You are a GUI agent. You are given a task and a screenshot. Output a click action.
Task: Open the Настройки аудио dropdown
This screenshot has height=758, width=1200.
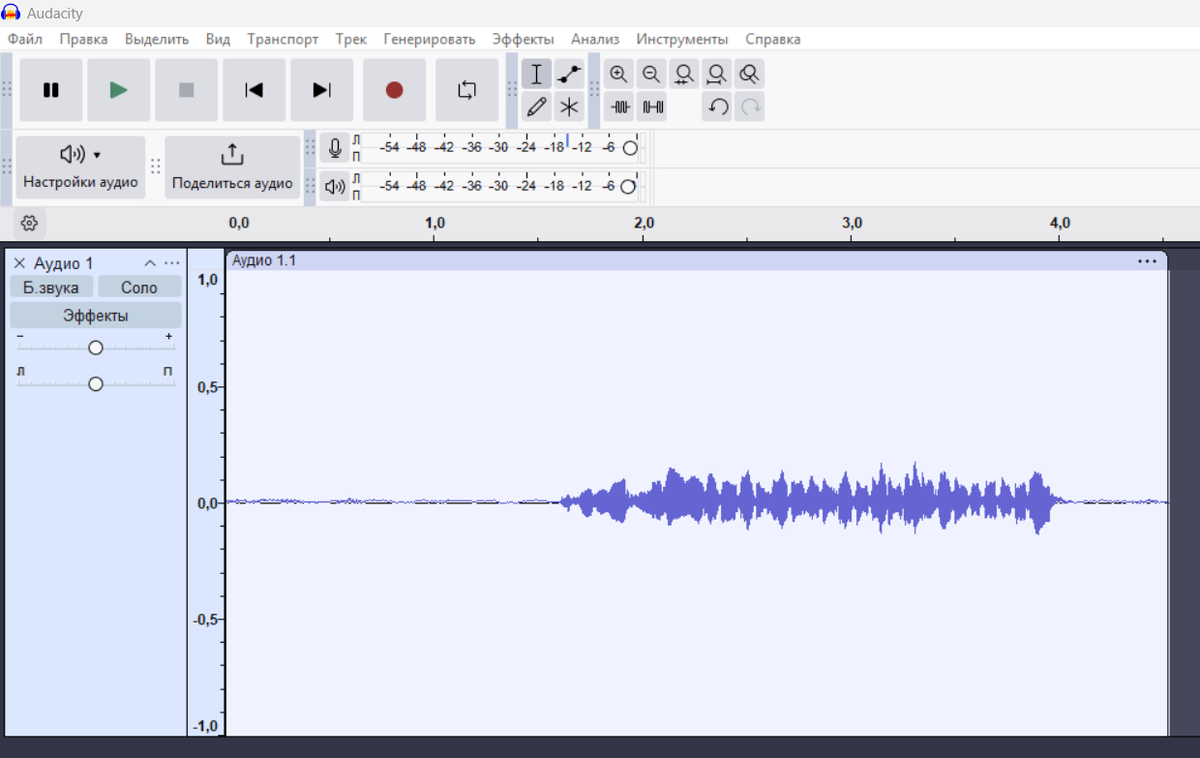[81, 167]
